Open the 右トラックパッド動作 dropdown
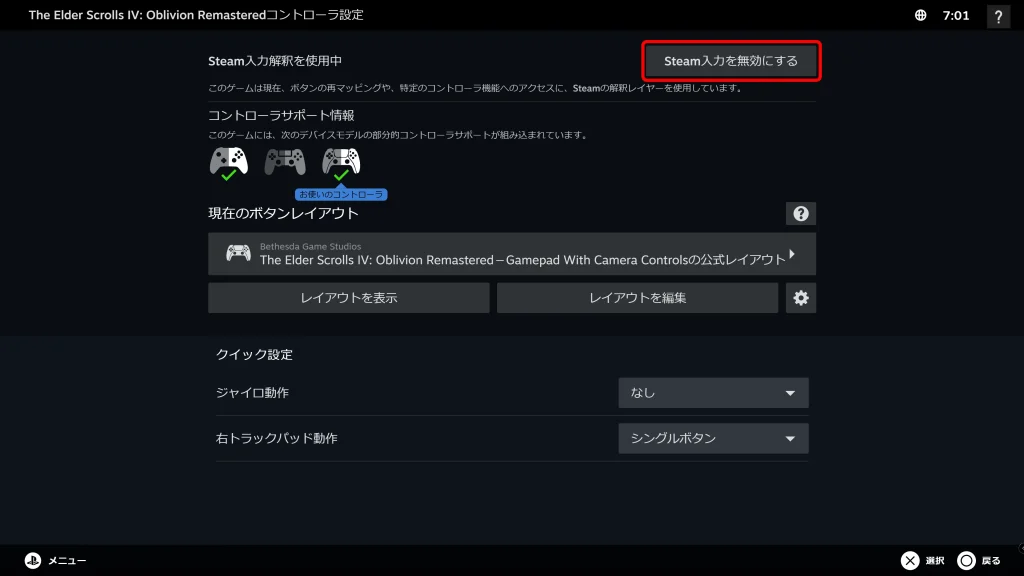The image size is (1024, 576). 713,438
